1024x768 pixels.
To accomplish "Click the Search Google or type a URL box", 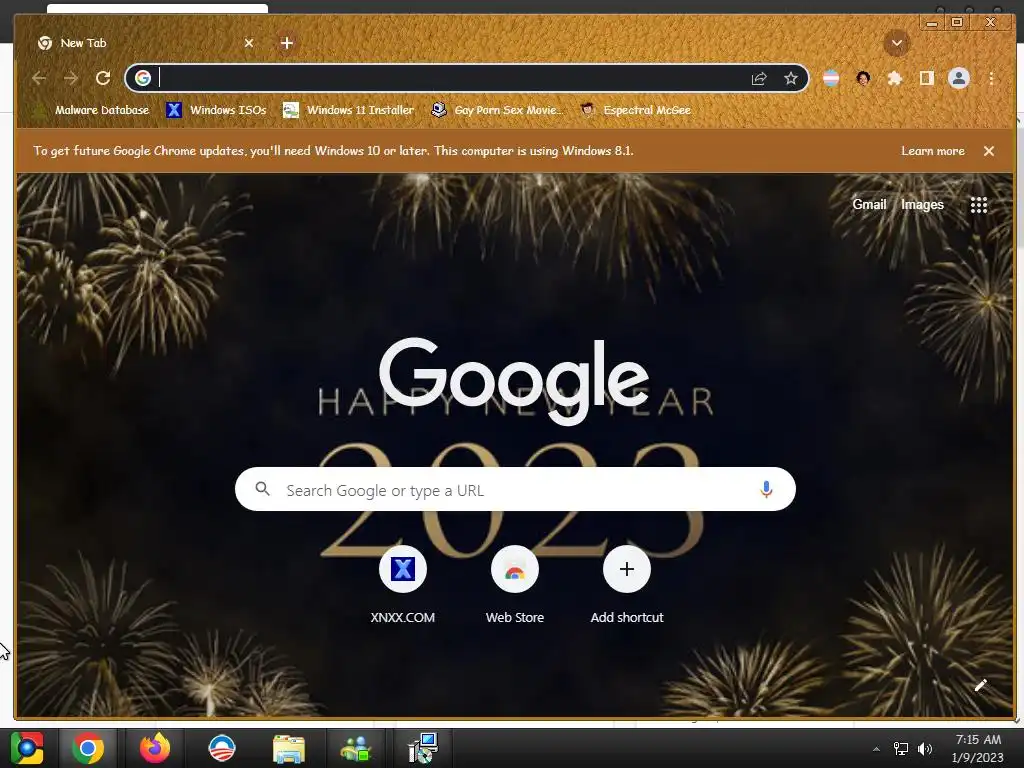I will pos(515,489).
